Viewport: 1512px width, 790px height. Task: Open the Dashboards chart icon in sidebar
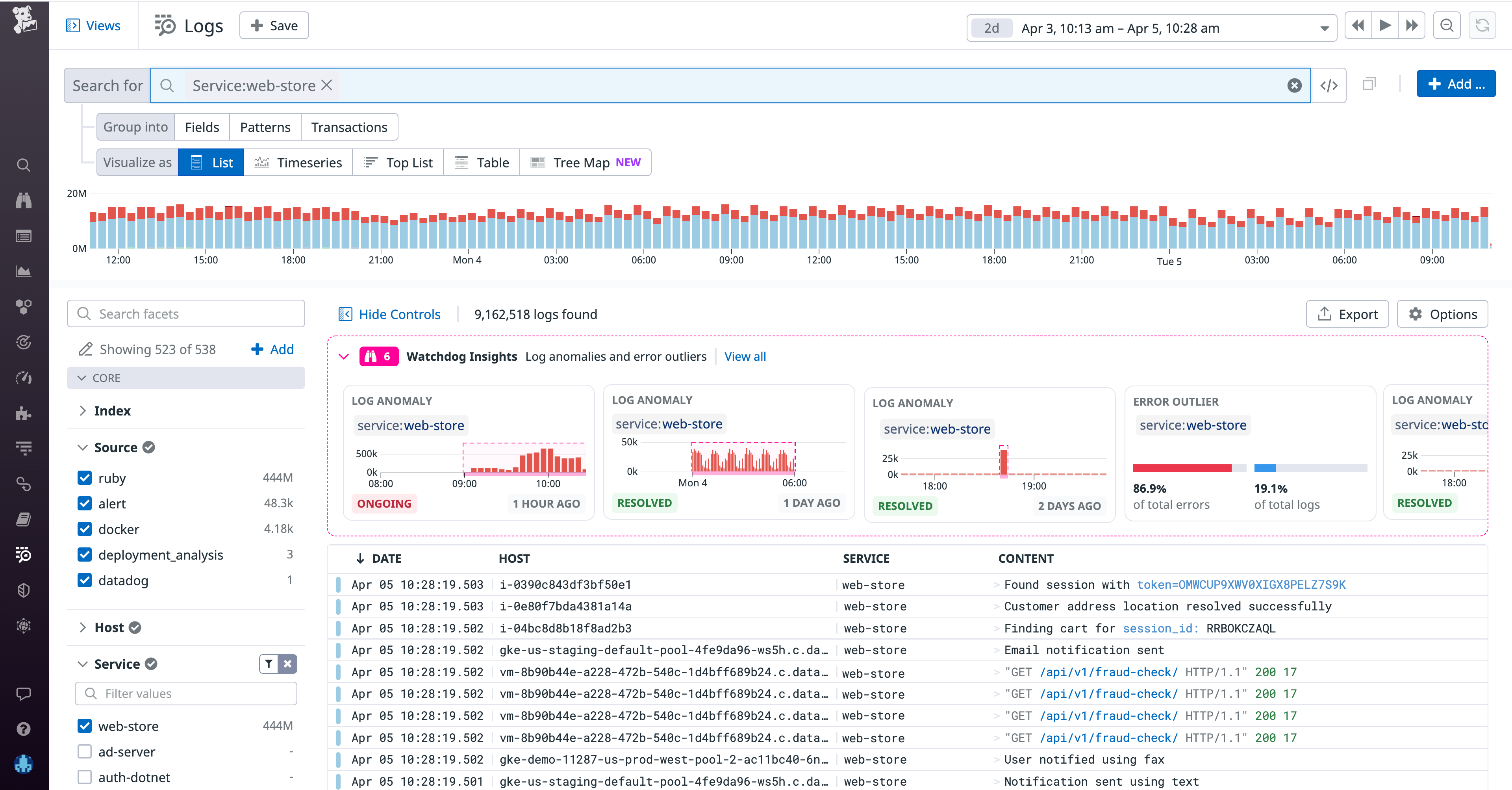[x=24, y=271]
